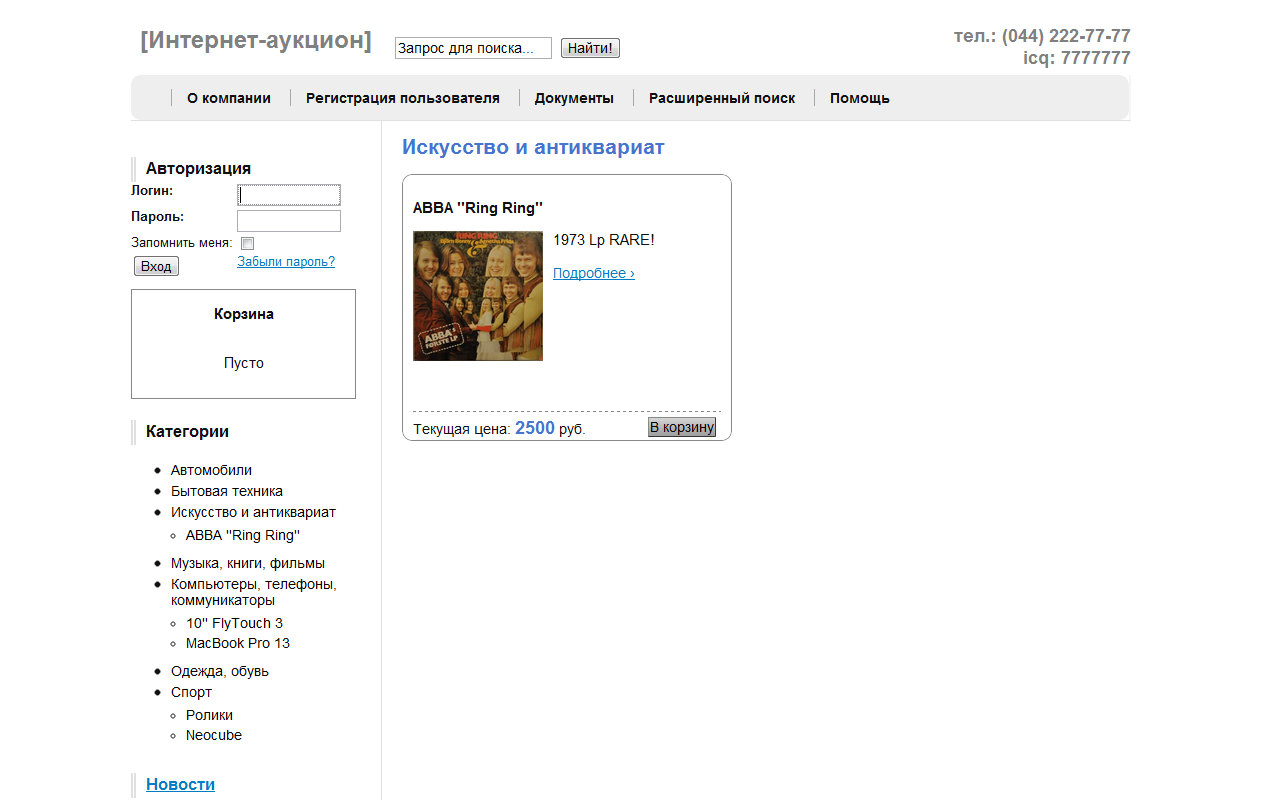The width and height of the screenshot is (1280, 800).
Task: Select the Одежда, обувь category
Action: pyautogui.click(x=220, y=671)
